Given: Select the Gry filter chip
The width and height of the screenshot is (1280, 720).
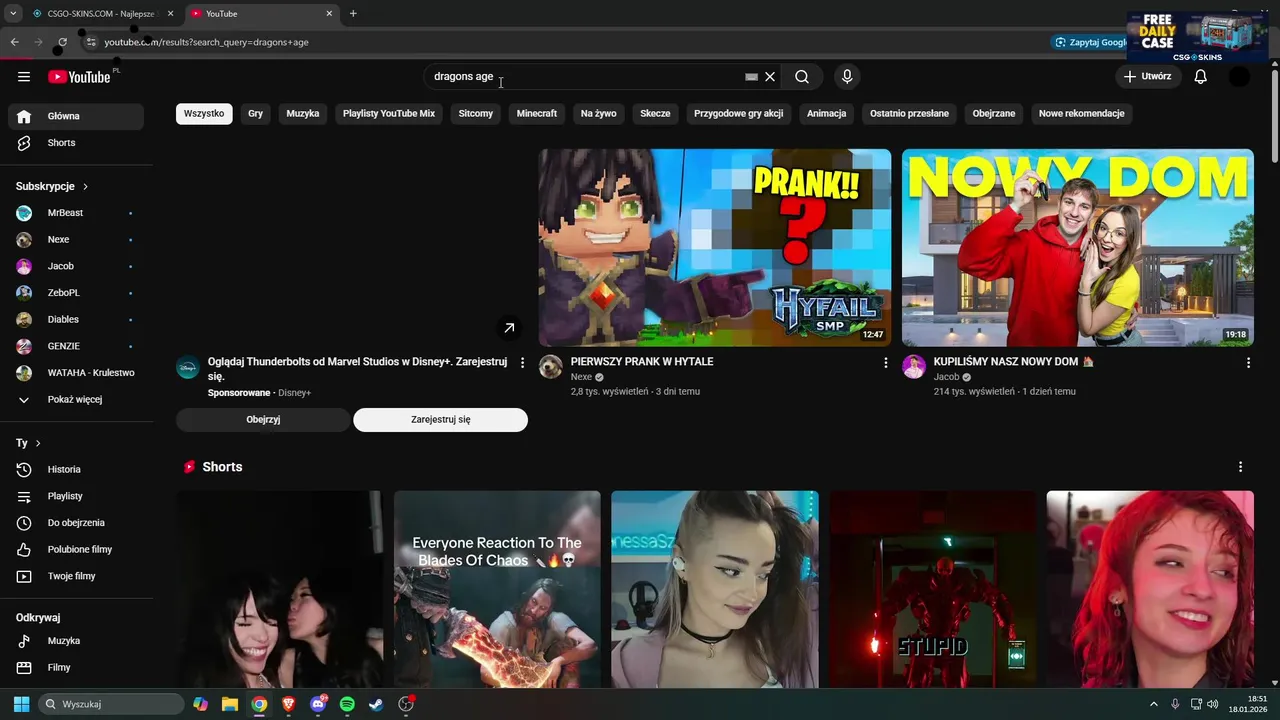Looking at the screenshot, I should pos(256,114).
